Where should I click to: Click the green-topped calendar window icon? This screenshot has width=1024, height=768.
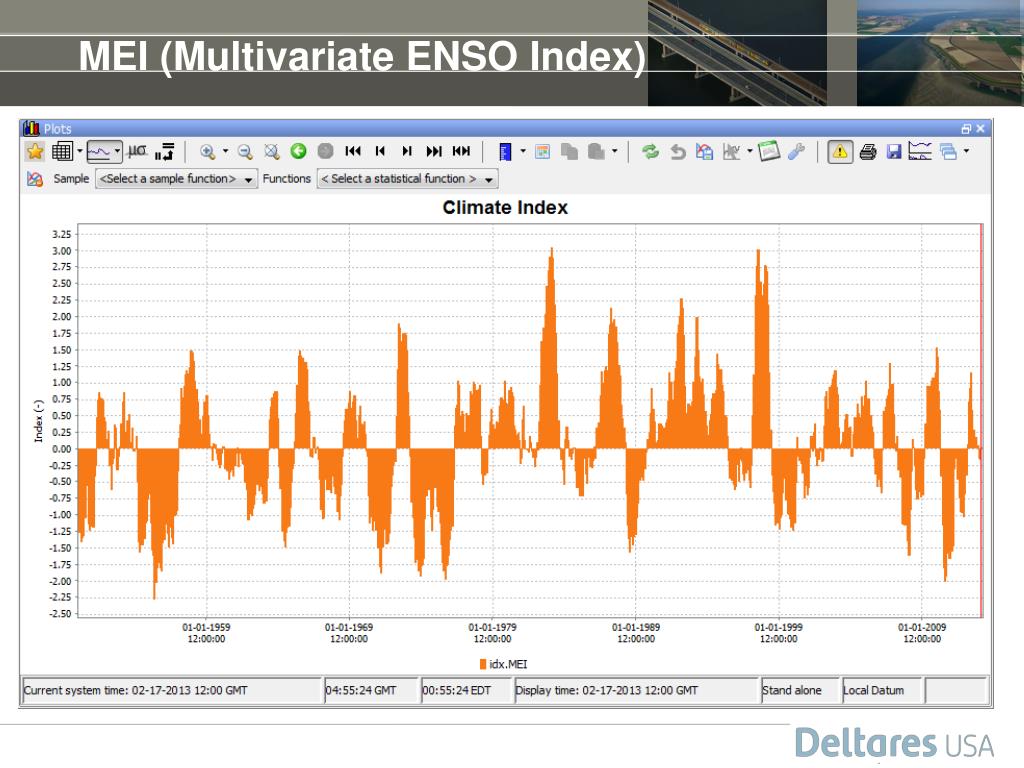click(x=769, y=152)
